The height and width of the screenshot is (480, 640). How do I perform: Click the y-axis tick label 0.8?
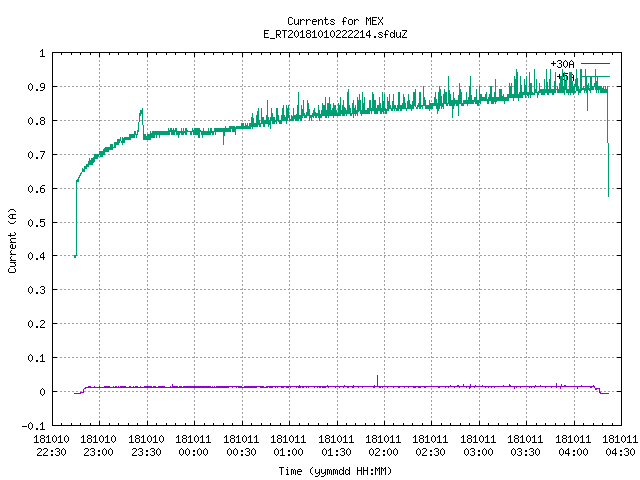(x=36, y=121)
